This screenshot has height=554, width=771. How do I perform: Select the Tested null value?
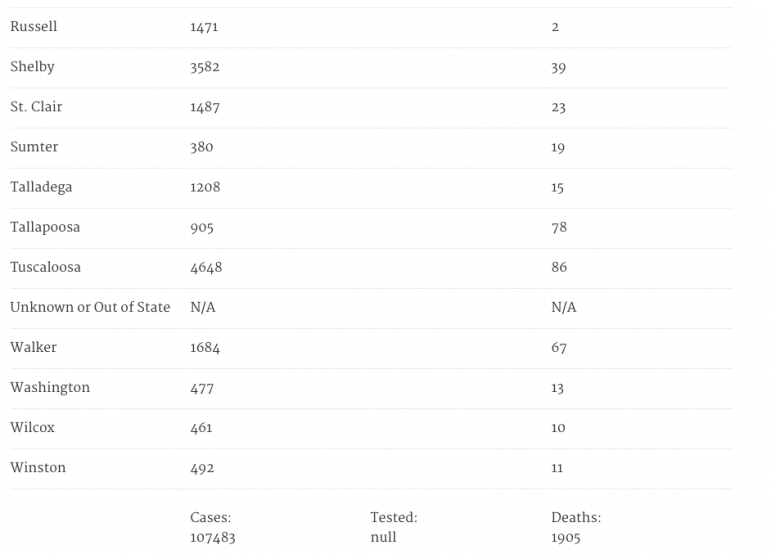click(x=383, y=537)
